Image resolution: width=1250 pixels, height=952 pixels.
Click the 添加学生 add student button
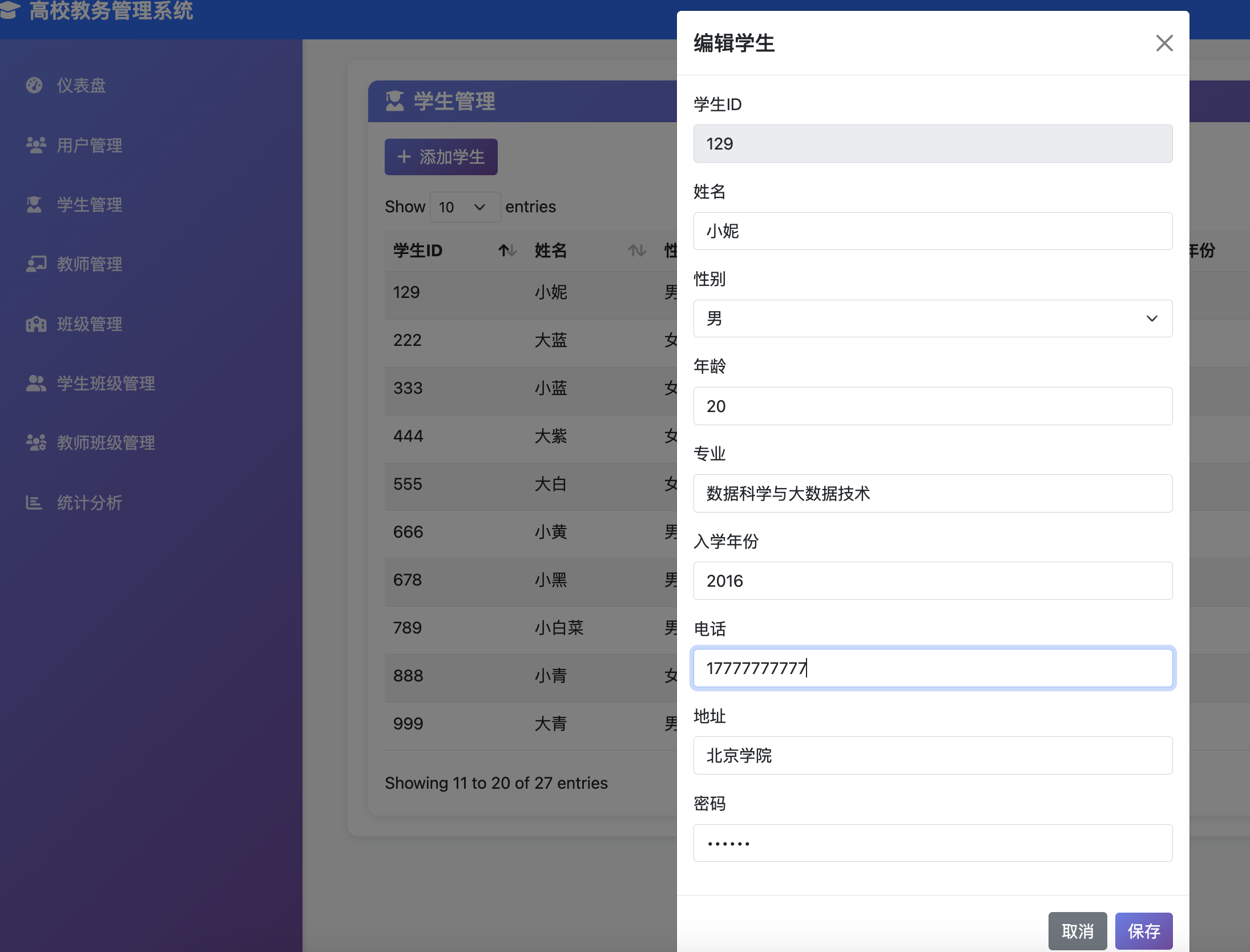[441, 157]
